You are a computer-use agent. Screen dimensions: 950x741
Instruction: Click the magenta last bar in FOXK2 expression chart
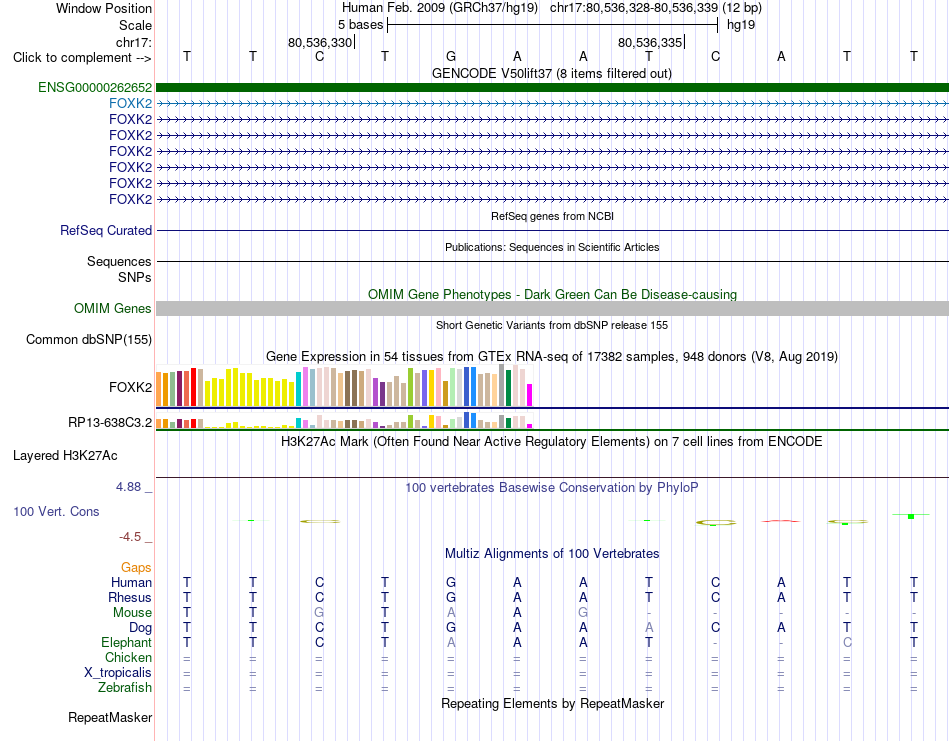530,394
